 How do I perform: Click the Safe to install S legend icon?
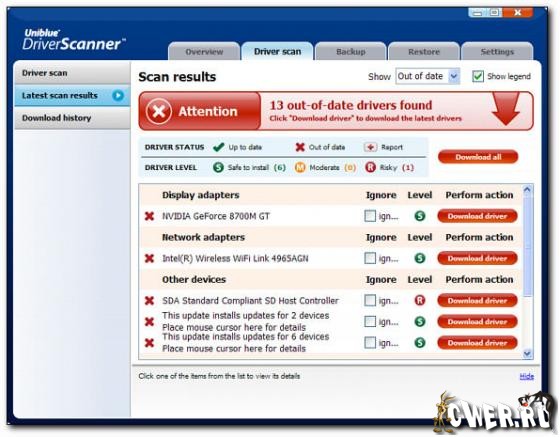pyautogui.click(x=218, y=167)
